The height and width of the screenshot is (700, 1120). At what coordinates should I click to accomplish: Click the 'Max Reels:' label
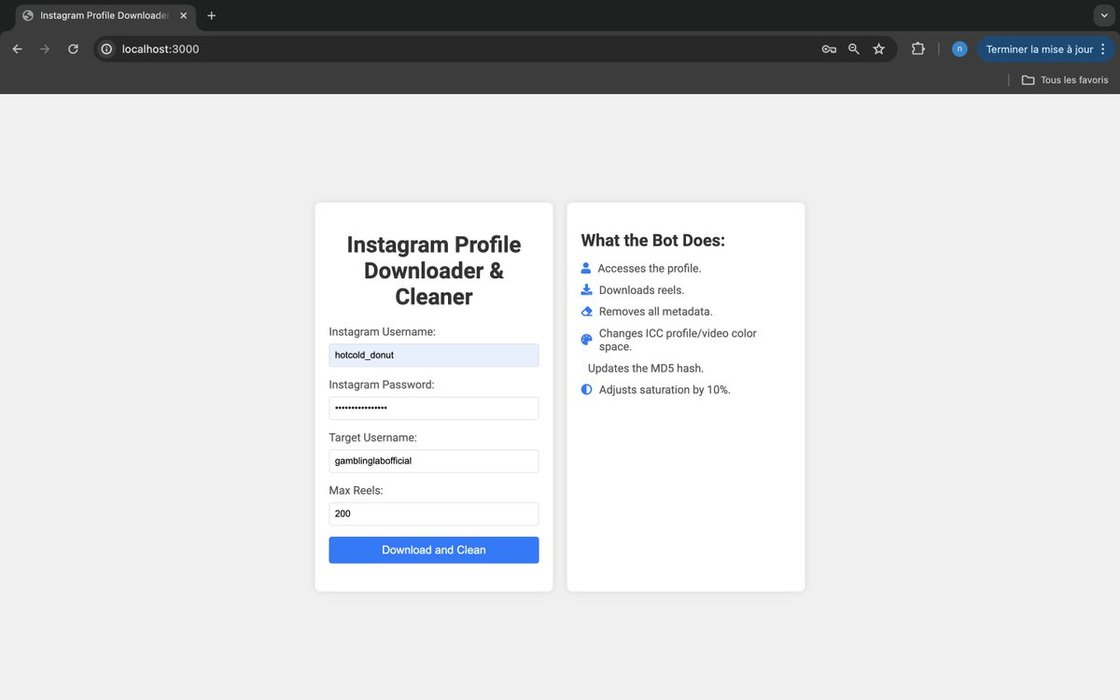(356, 491)
